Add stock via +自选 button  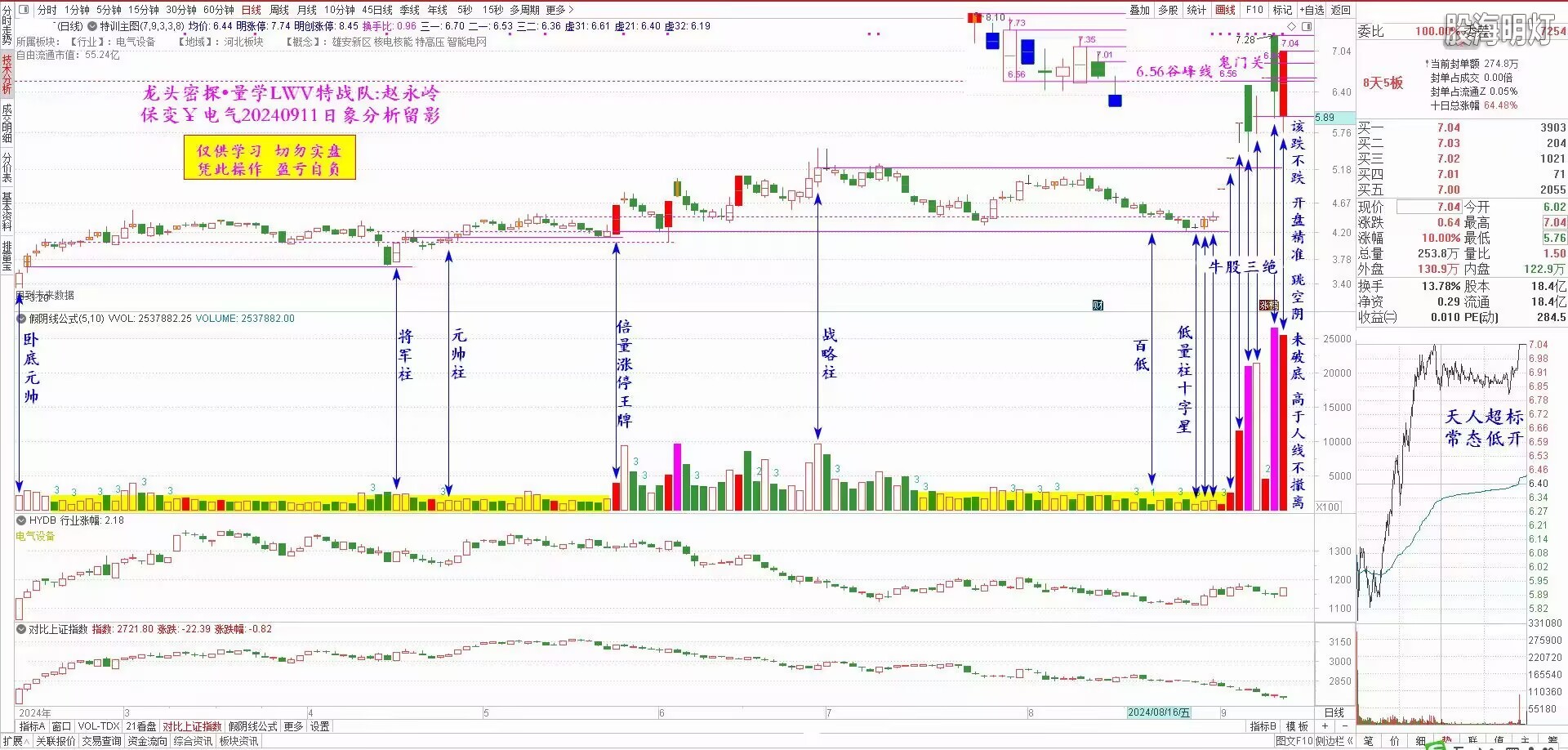(1311, 10)
